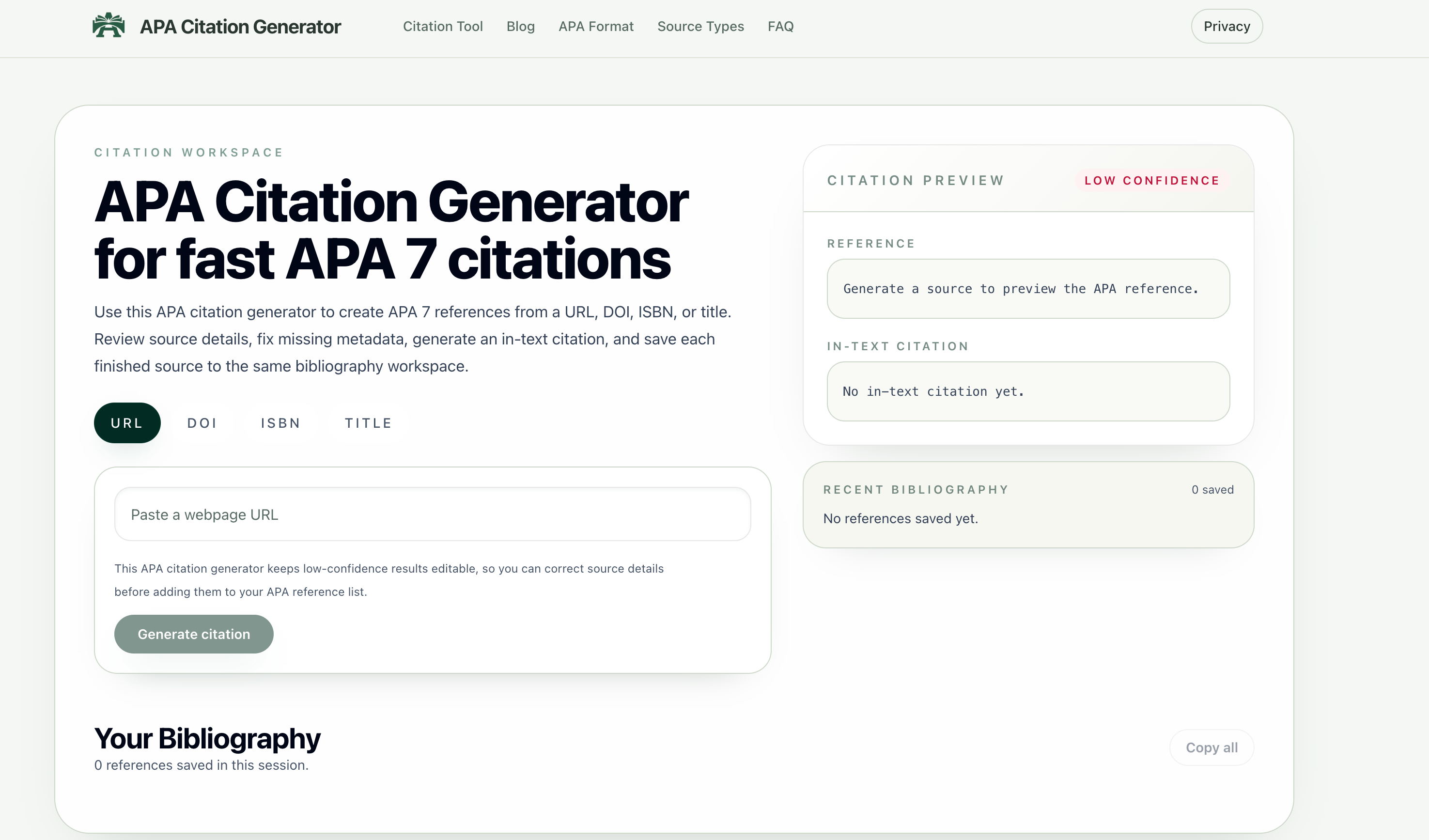Click the Your Bibliography heading
1429x840 pixels.
(207, 738)
